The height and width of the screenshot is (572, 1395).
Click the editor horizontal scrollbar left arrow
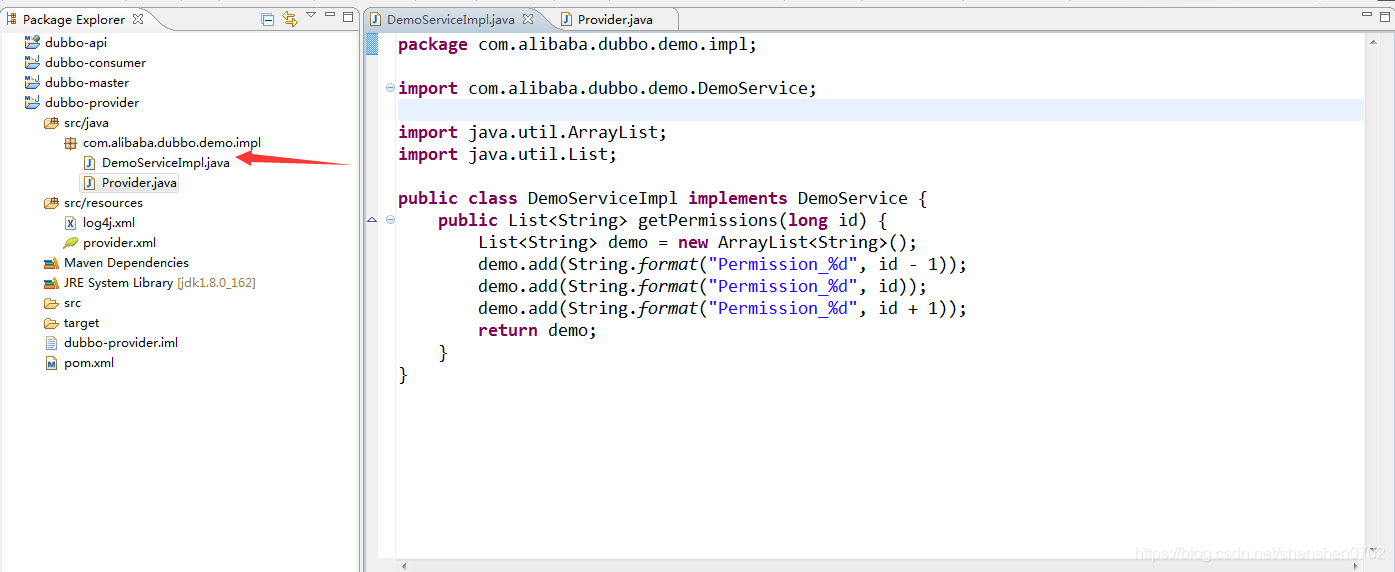click(404, 565)
